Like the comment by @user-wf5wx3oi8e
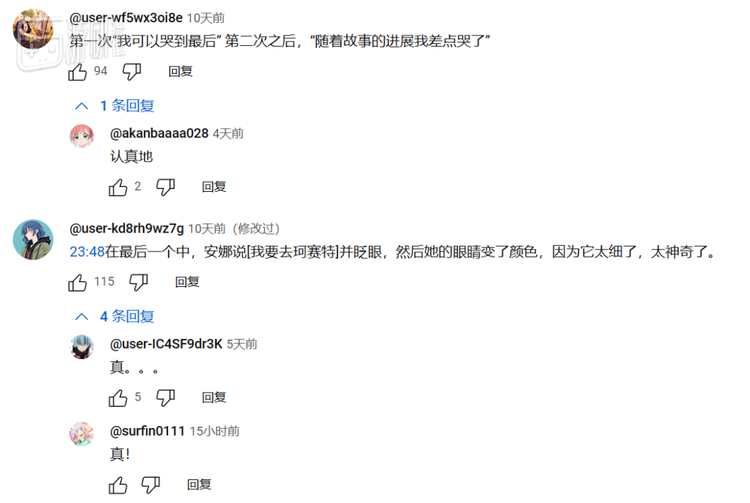The image size is (750, 503). 77,72
